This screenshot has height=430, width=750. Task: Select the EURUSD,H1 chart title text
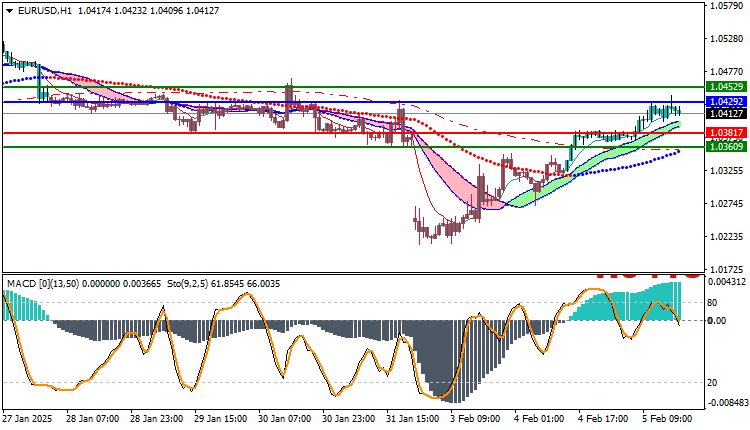tap(44, 11)
